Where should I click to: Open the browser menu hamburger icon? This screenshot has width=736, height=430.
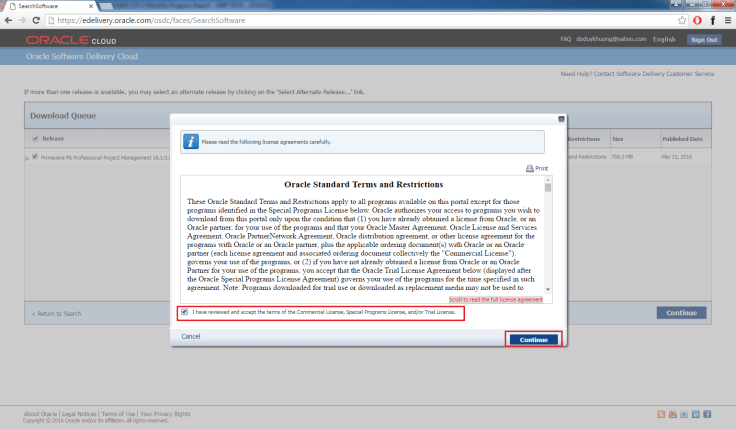726,20
